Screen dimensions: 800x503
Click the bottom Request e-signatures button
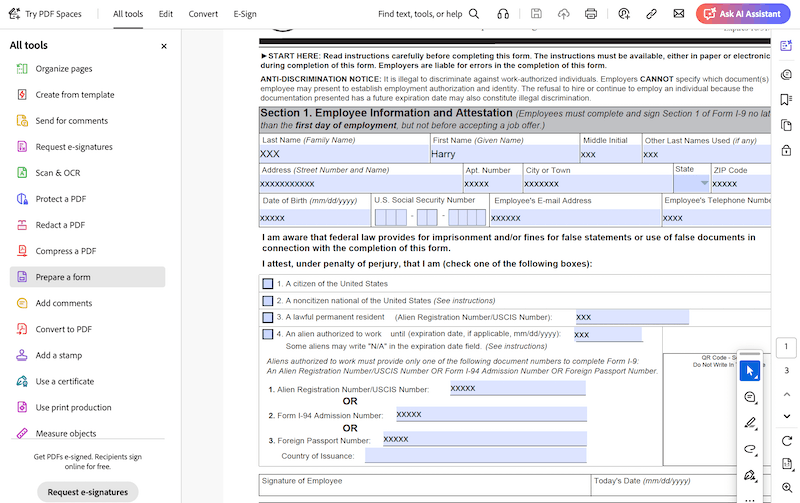[x=88, y=492]
